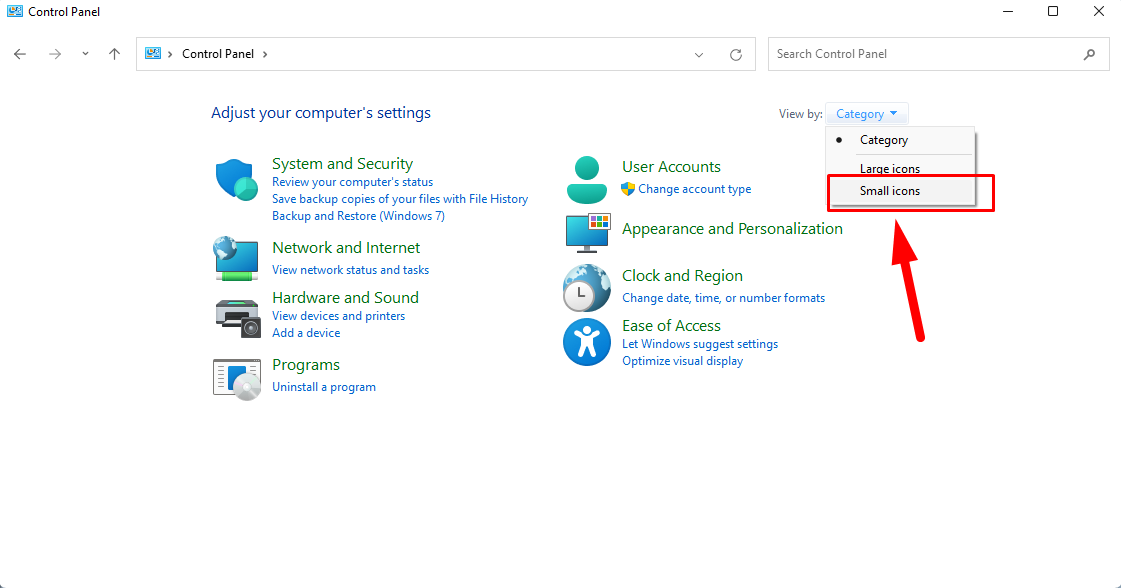This screenshot has height=588, width=1121.
Task: Click the System and Security shield icon
Action: pyautogui.click(x=237, y=181)
